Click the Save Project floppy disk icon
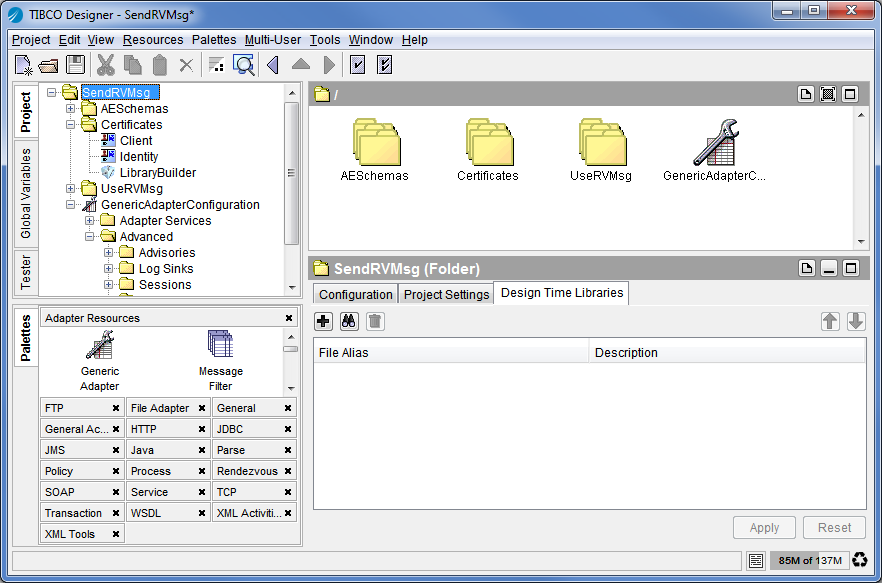The image size is (882, 583). (75, 65)
